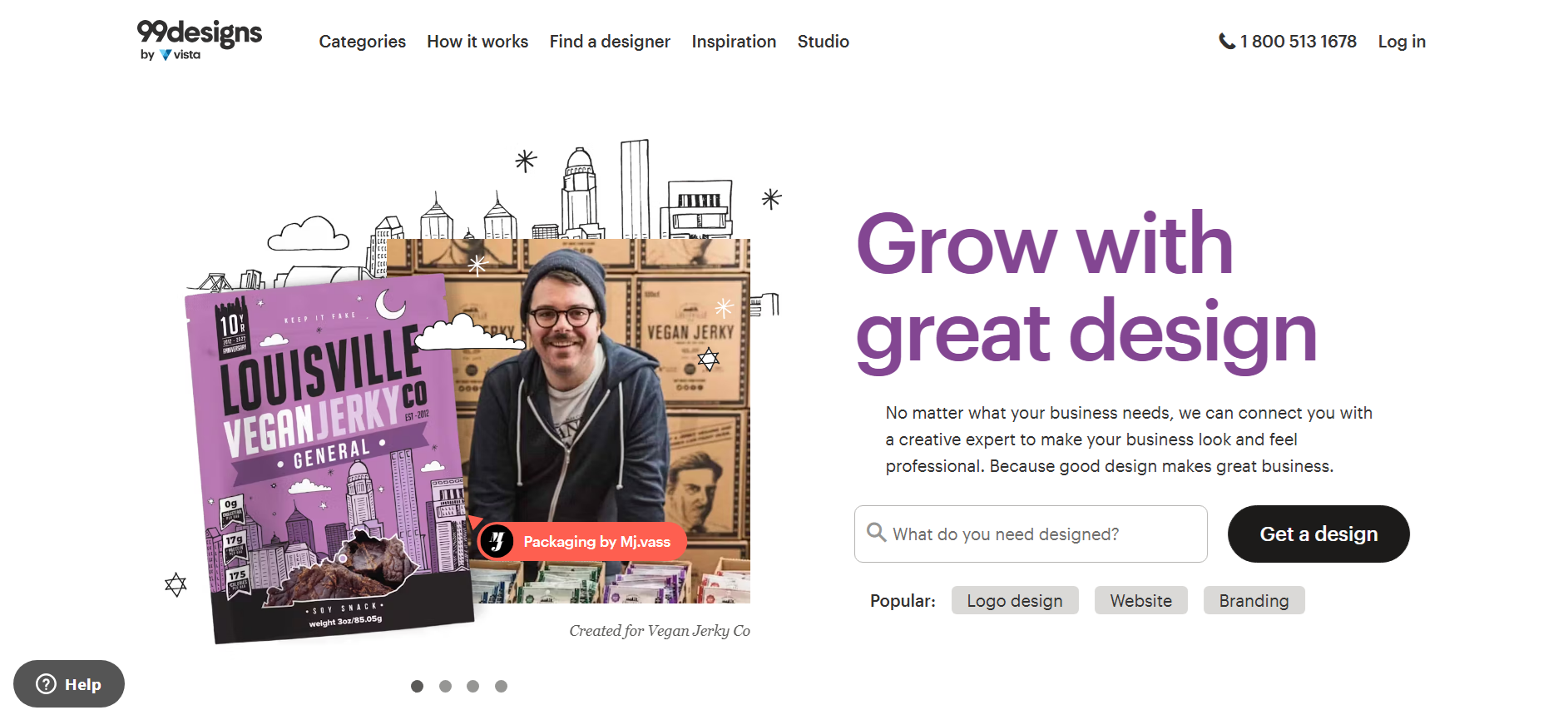Click the search magnifier icon
Viewport: 1568px width, 720px height.
pyautogui.click(x=876, y=532)
